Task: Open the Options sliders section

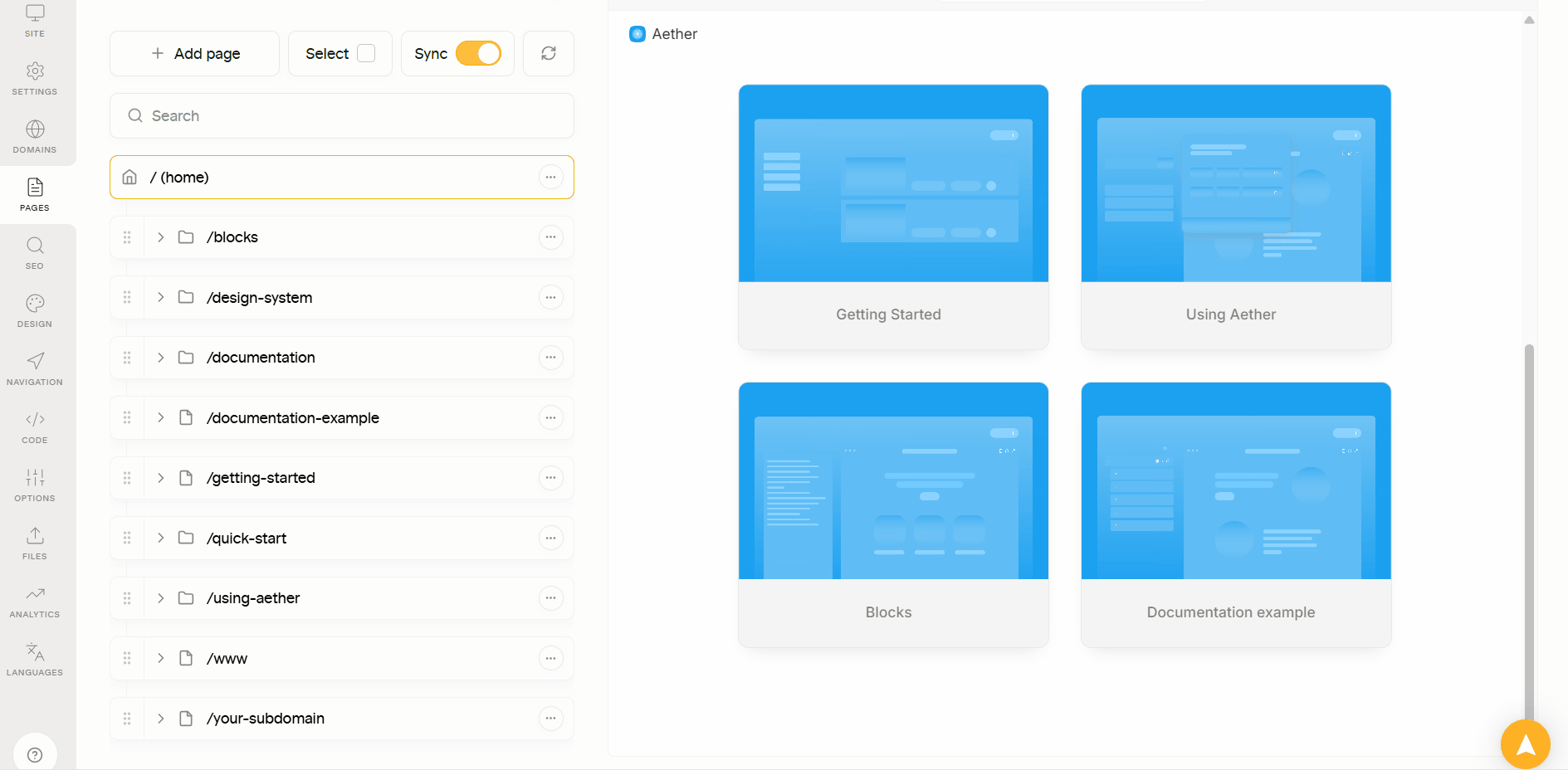Action: (x=35, y=485)
